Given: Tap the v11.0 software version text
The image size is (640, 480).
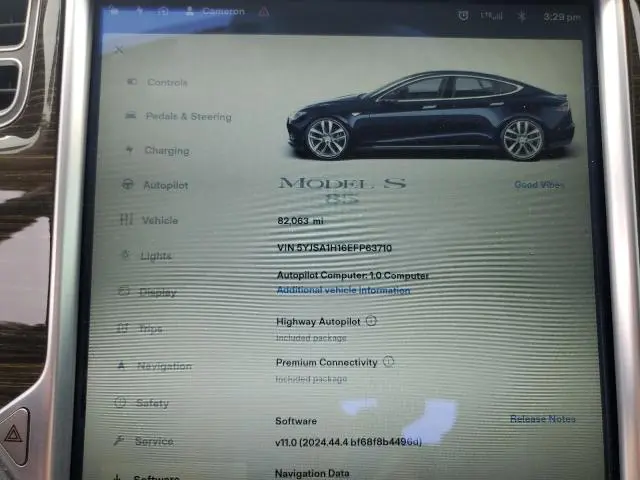Looking at the screenshot, I should tap(348, 442).
